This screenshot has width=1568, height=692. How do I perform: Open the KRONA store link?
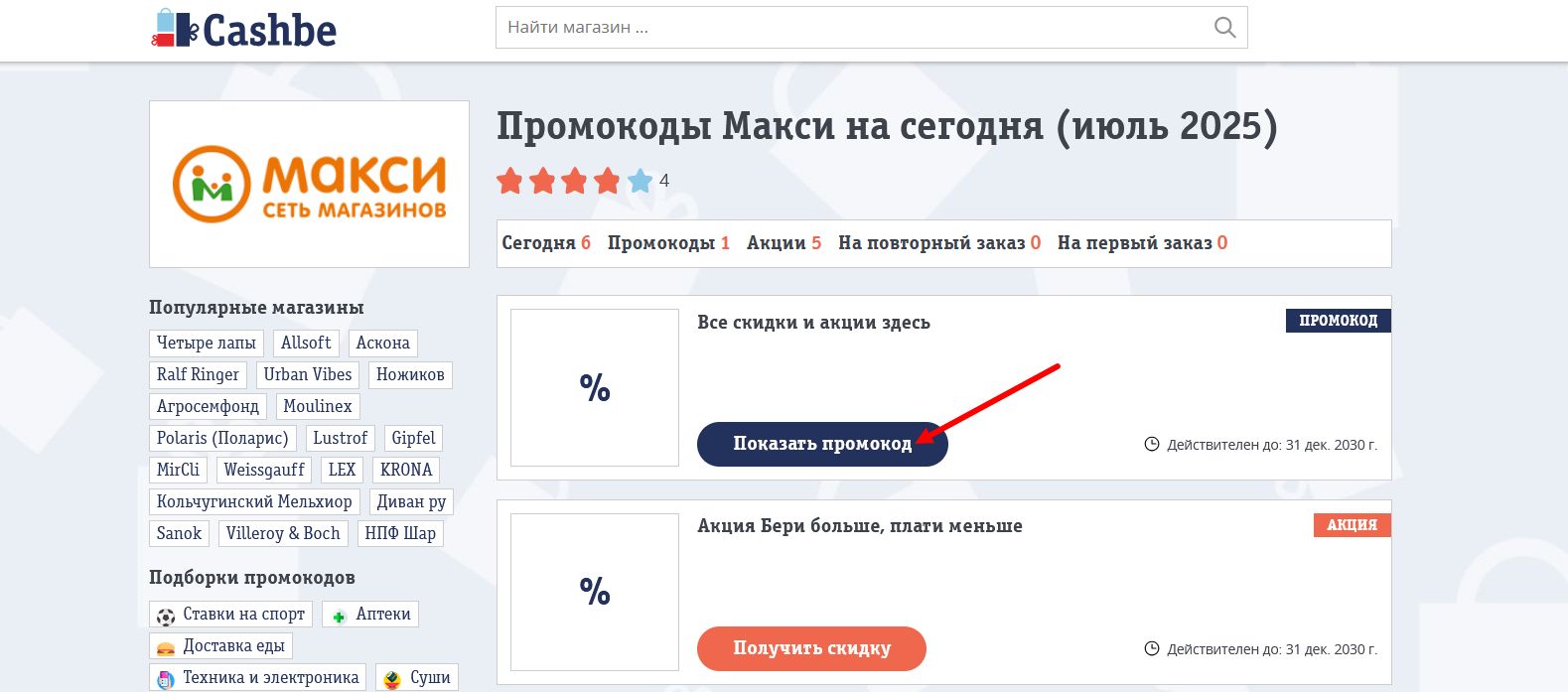406,470
